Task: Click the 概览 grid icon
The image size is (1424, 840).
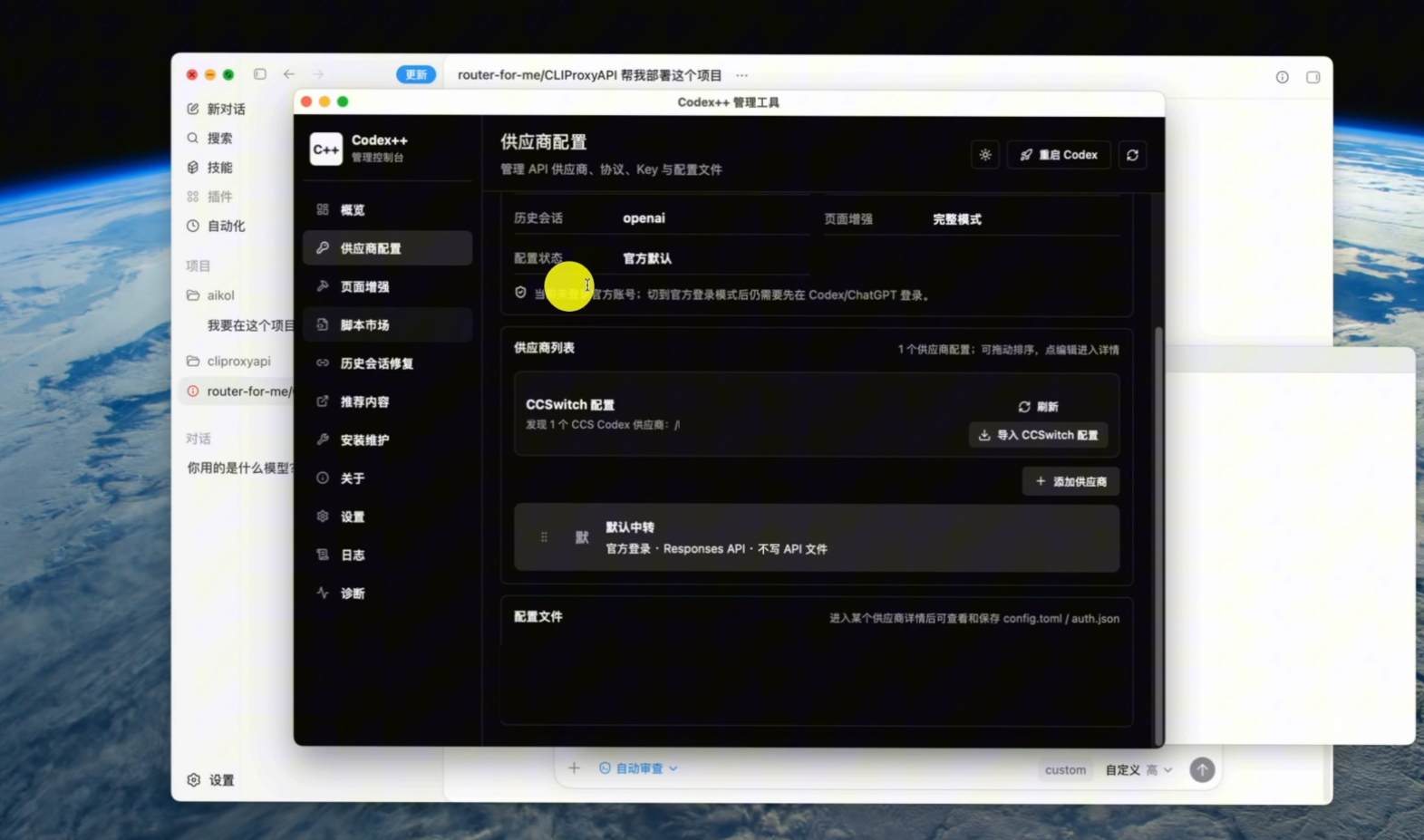Action: point(323,209)
